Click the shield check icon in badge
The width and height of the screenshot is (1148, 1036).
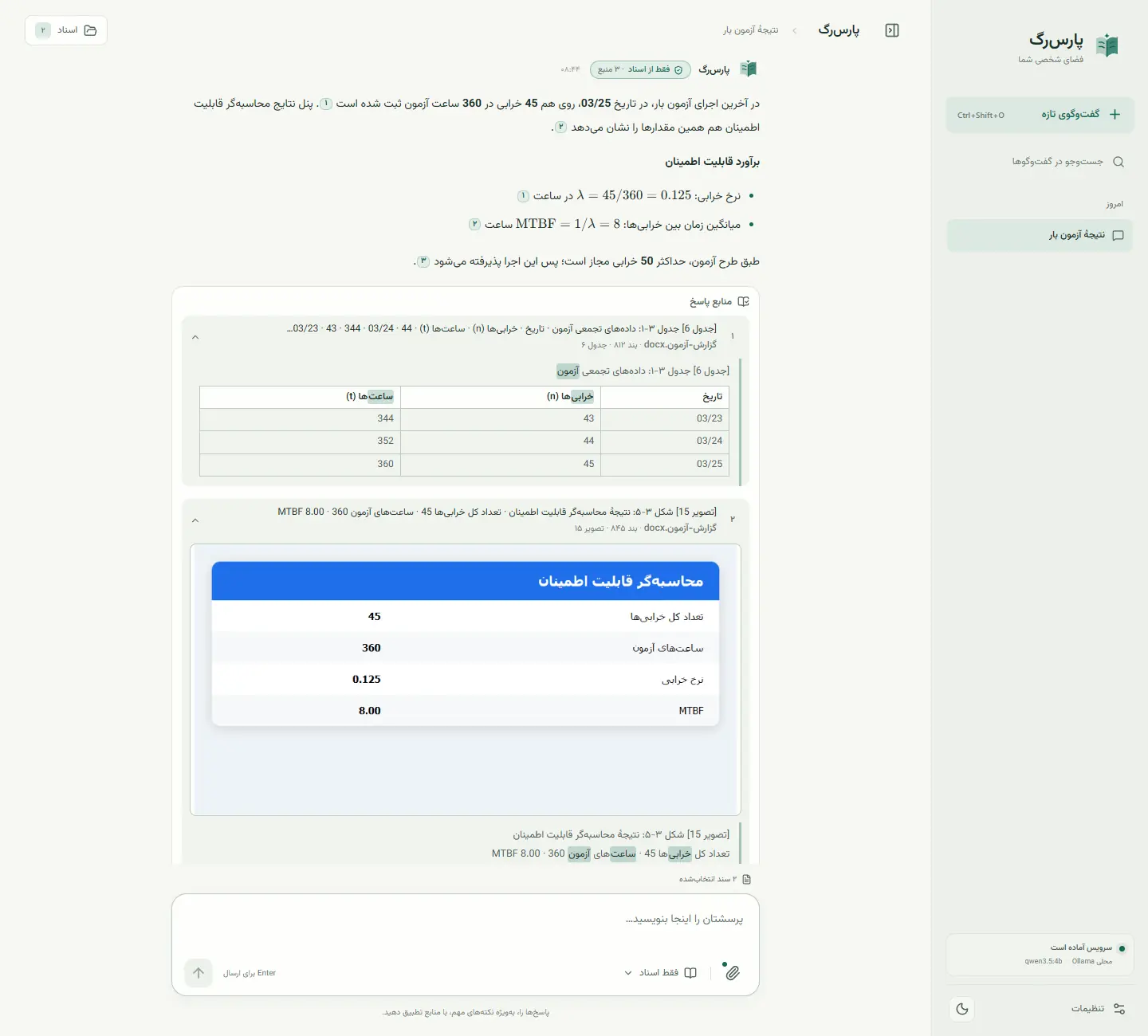678,69
